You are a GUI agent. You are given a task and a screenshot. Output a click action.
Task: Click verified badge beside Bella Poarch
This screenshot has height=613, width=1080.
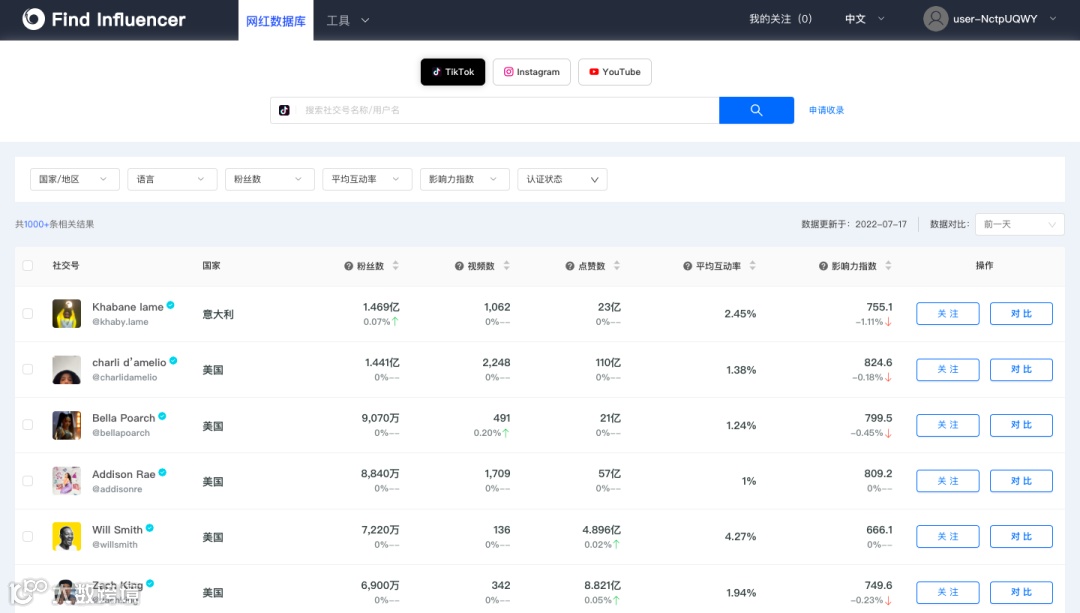pos(163,416)
